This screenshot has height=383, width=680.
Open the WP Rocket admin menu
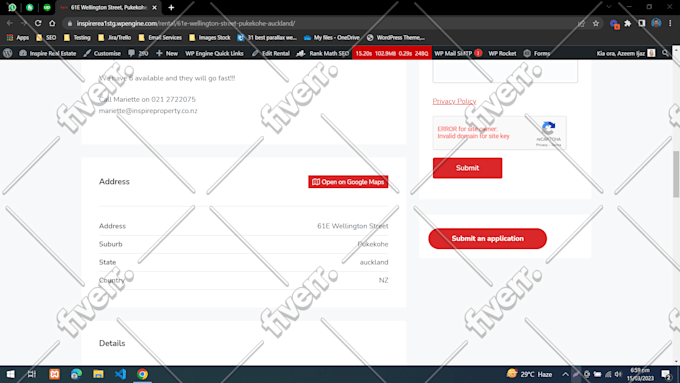(x=502, y=53)
